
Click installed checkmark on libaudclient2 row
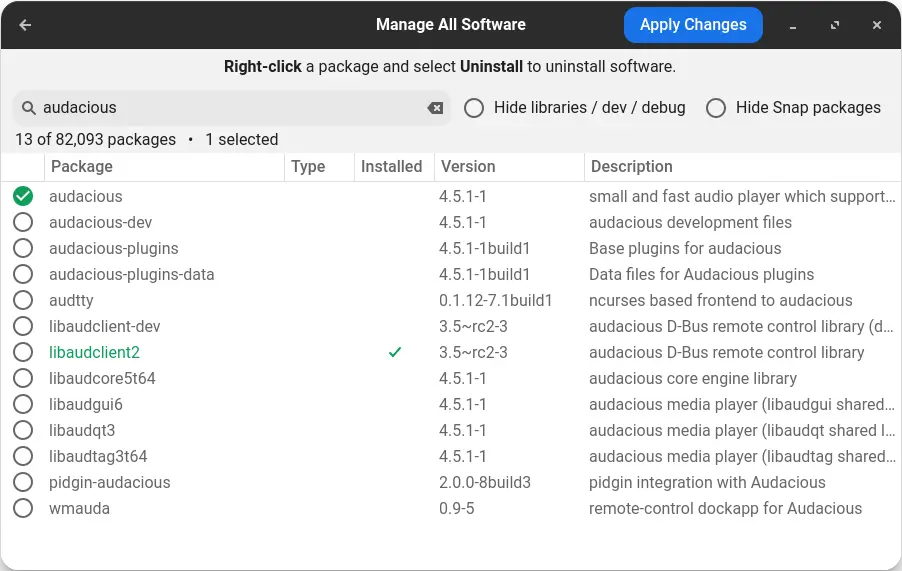point(395,352)
